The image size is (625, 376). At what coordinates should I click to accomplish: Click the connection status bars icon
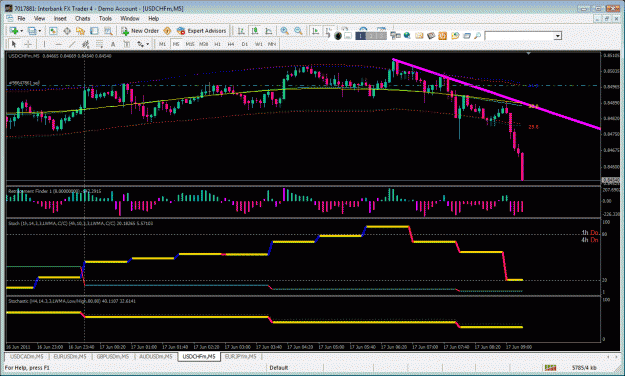coord(550,368)
